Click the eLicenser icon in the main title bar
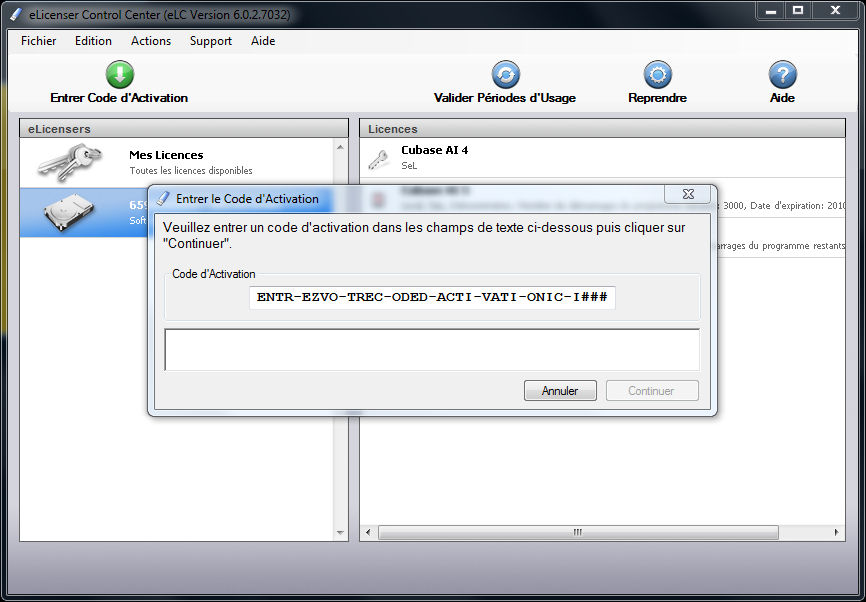This screenshot has width=866, height=602. (x=17, y=14)
